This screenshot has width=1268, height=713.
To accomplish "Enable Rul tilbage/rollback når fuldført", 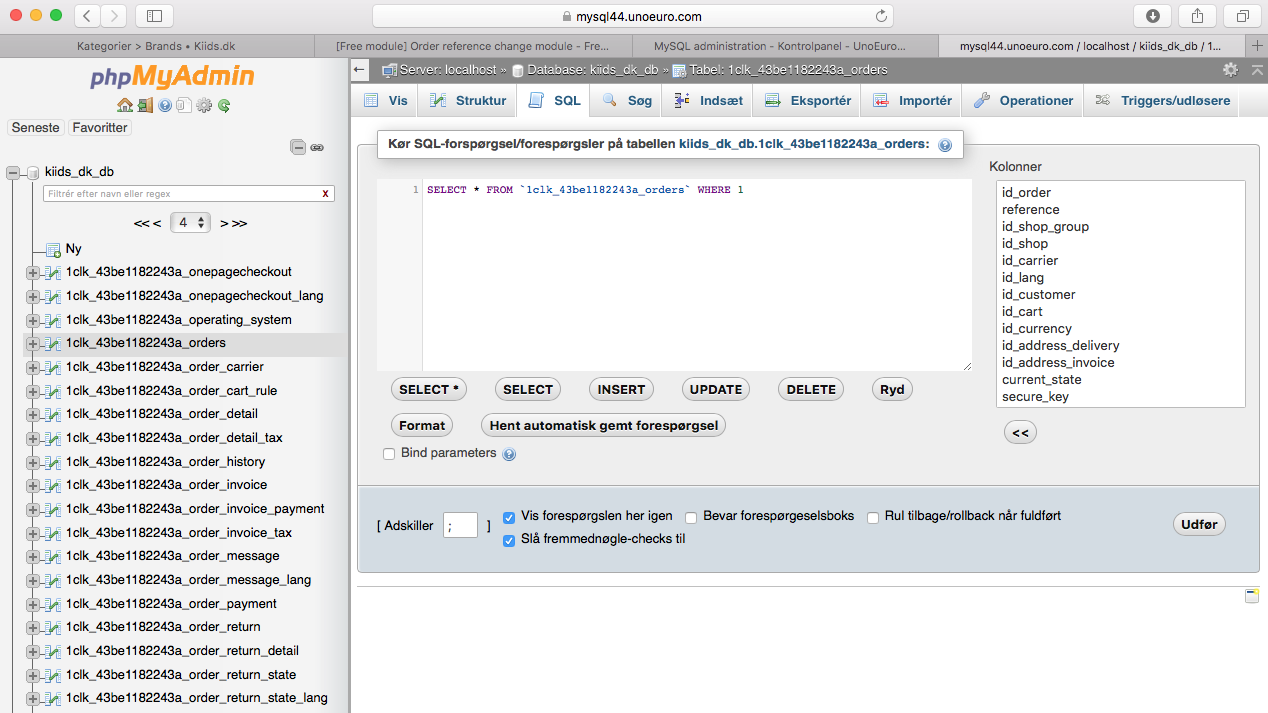I will click(x=873, y=517).
